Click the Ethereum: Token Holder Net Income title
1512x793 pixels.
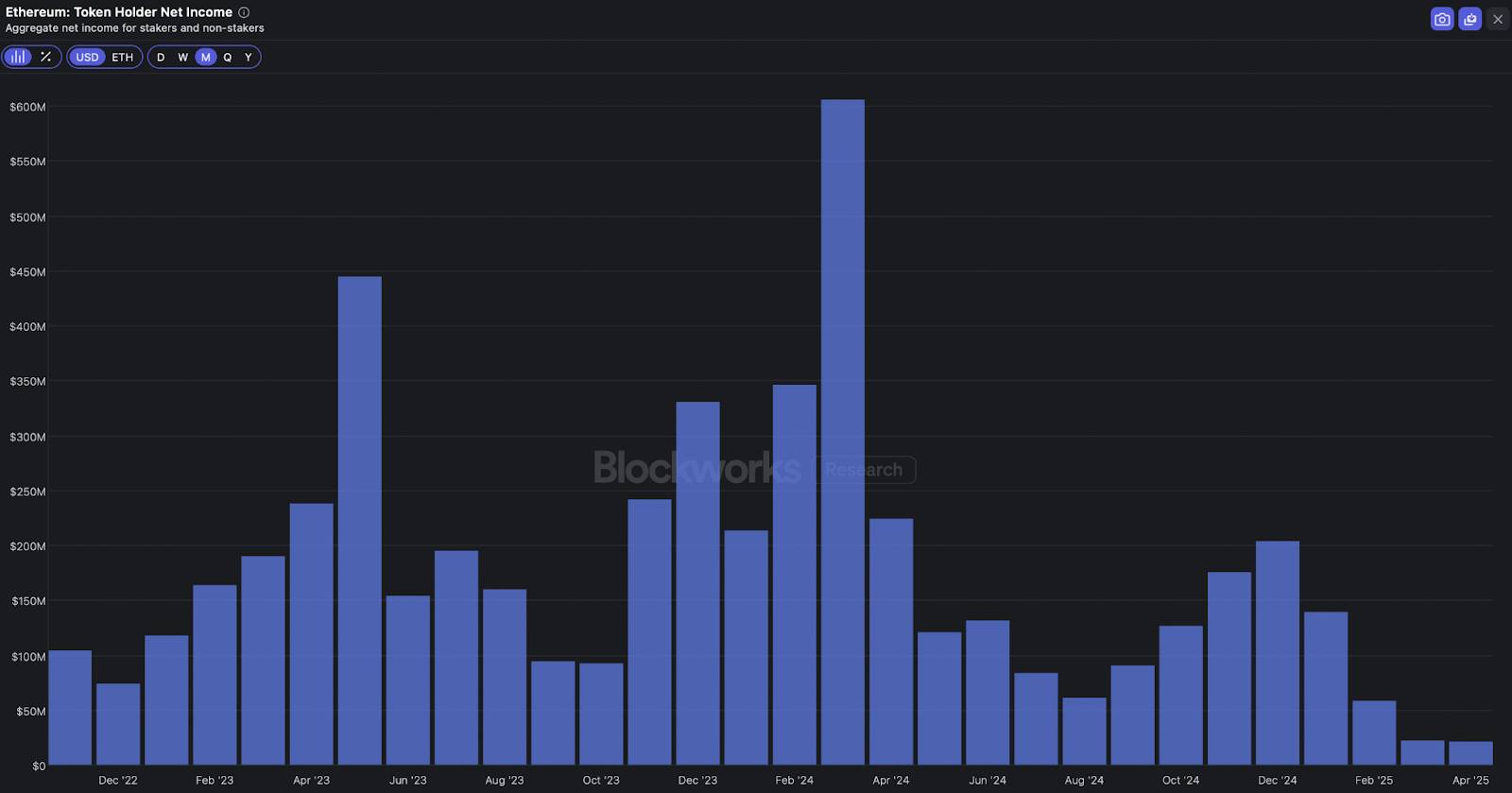tap(119, 12)
